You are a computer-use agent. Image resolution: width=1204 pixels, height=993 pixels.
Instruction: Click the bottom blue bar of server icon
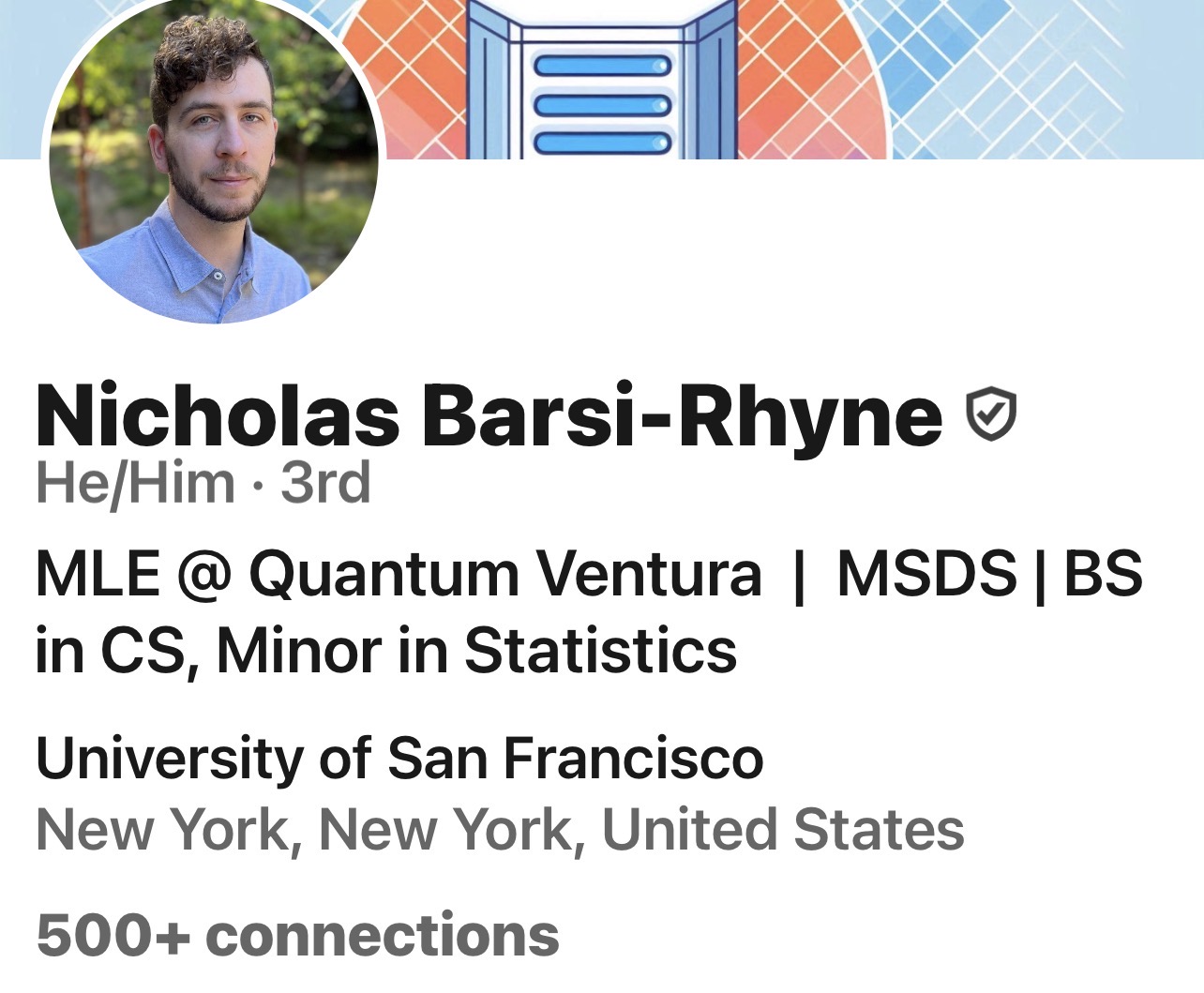(603, 143)
